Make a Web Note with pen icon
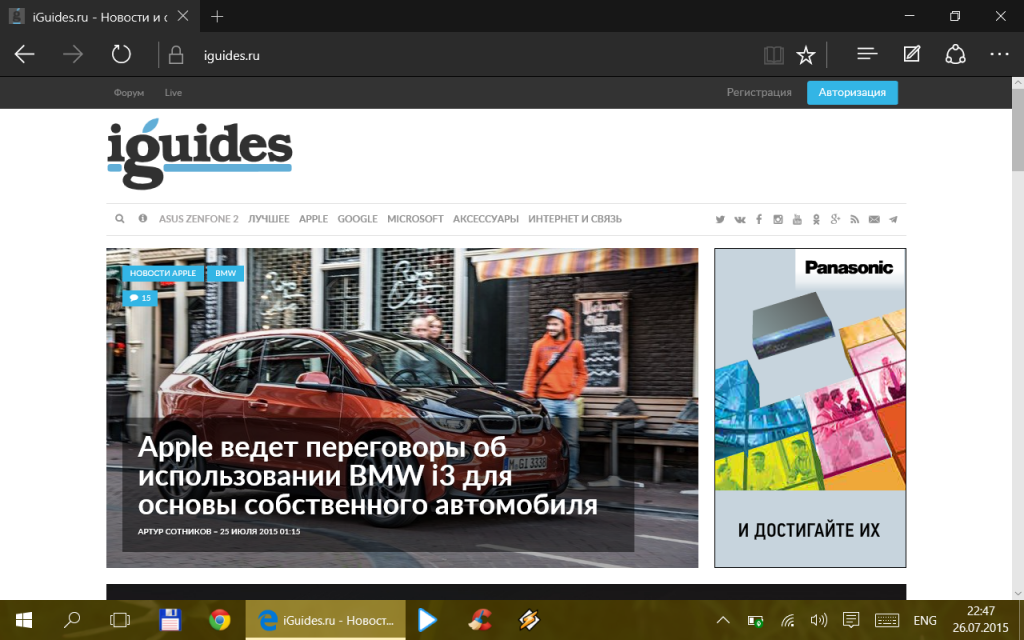This screenshot has width=1024, height=640. click(x=911, y=55)
